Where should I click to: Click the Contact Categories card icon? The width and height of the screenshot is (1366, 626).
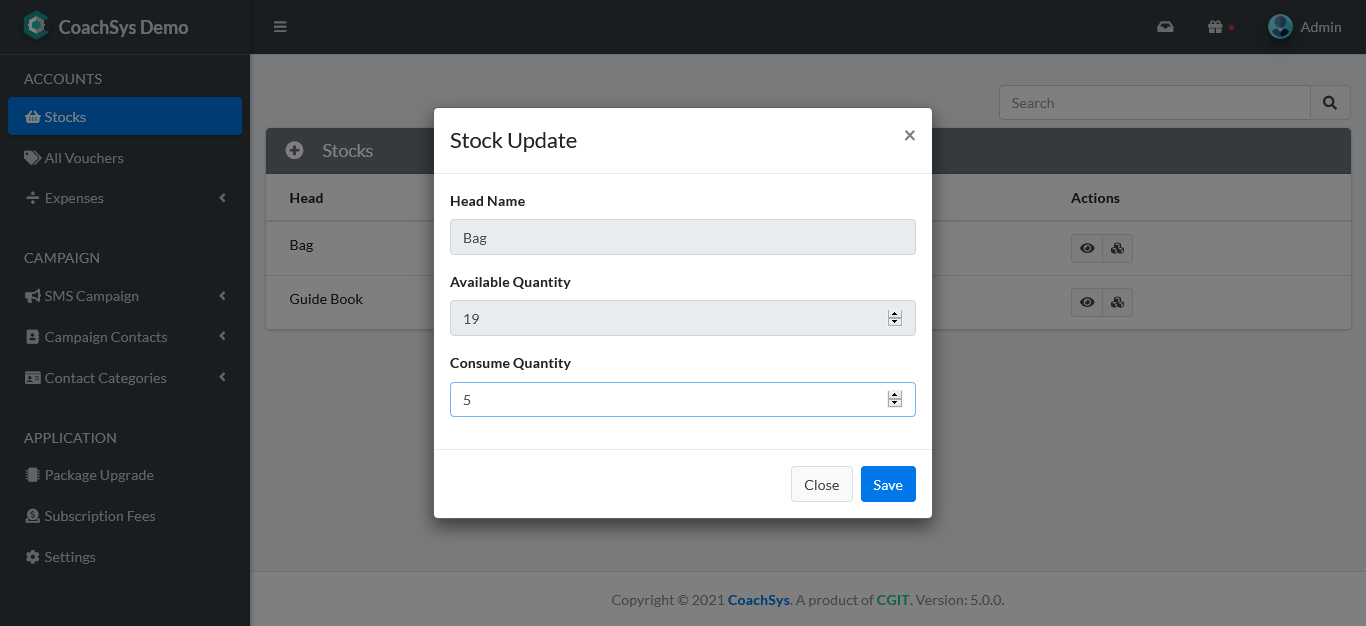32,378
